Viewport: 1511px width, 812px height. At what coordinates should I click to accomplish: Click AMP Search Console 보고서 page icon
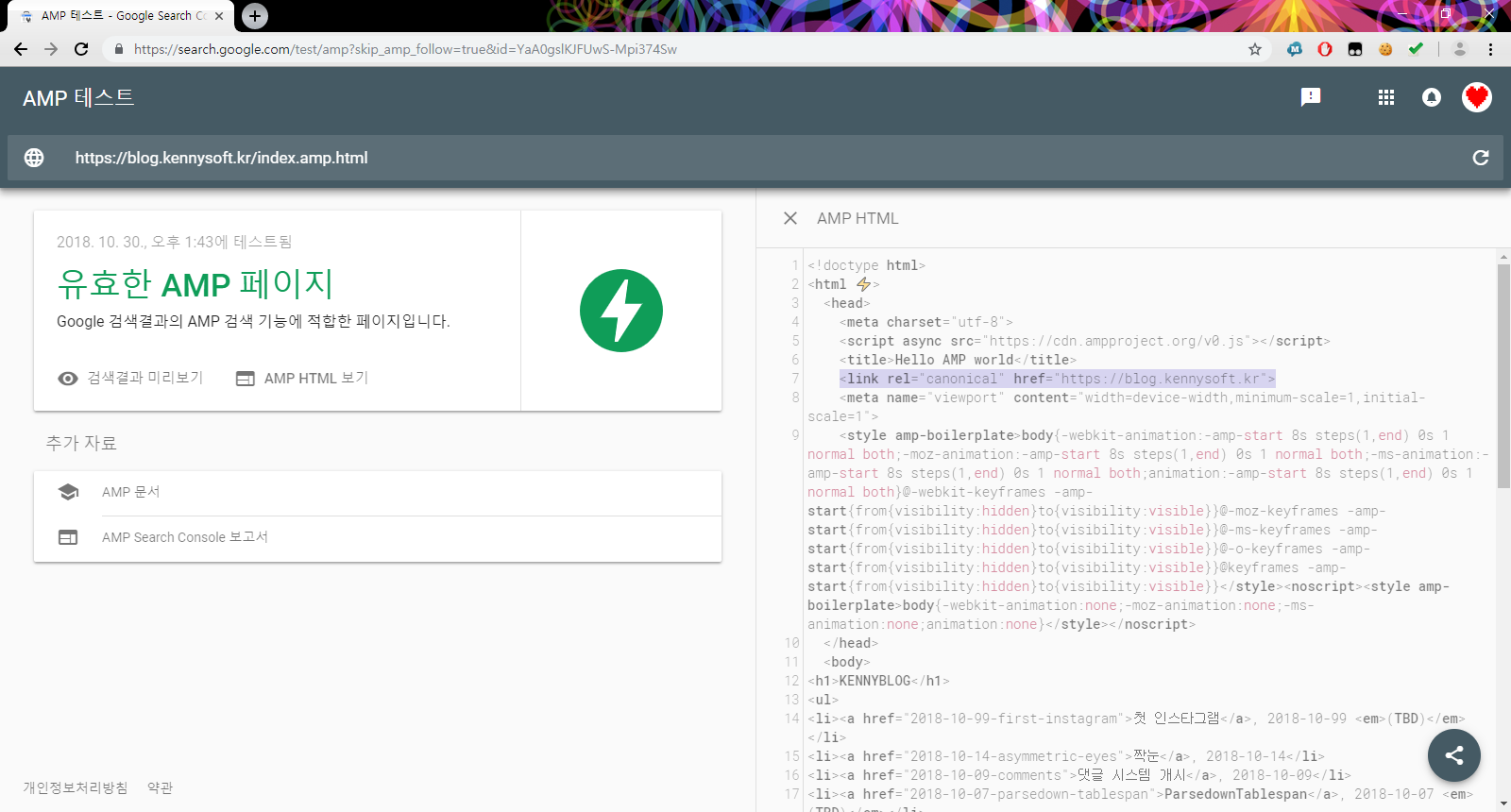[x=68, y=537]
